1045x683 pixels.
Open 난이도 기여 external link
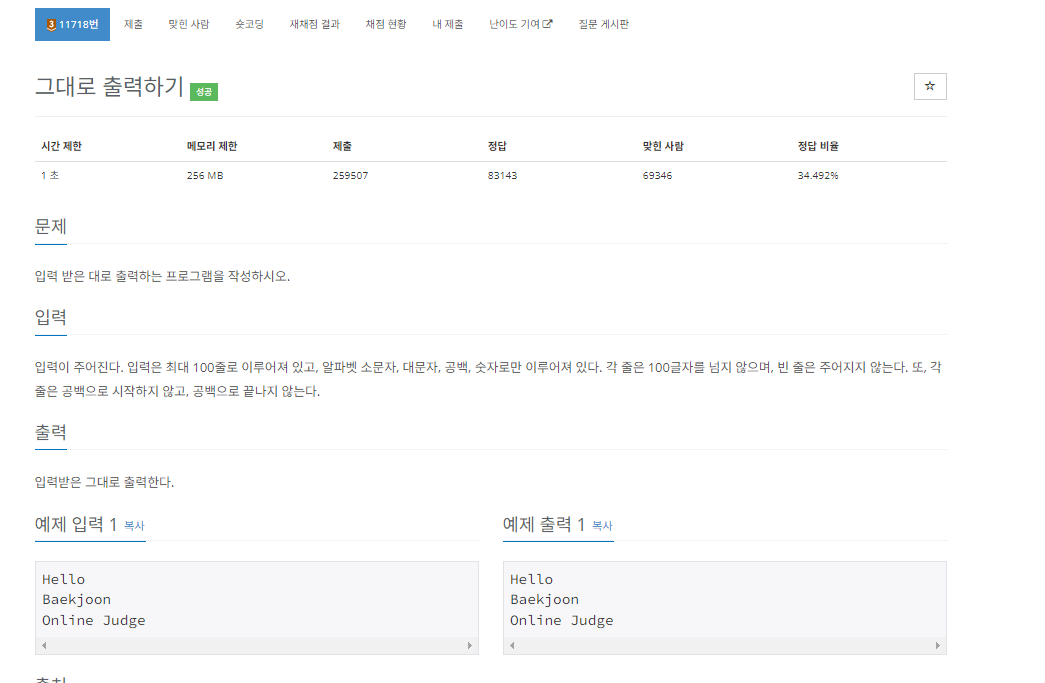(521, 25)
